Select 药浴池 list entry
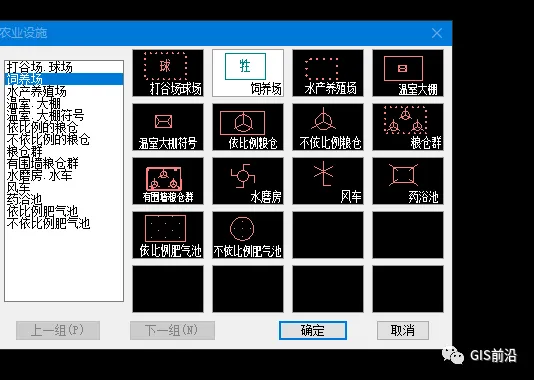534x380 pixels. click(x=64, y=200)
